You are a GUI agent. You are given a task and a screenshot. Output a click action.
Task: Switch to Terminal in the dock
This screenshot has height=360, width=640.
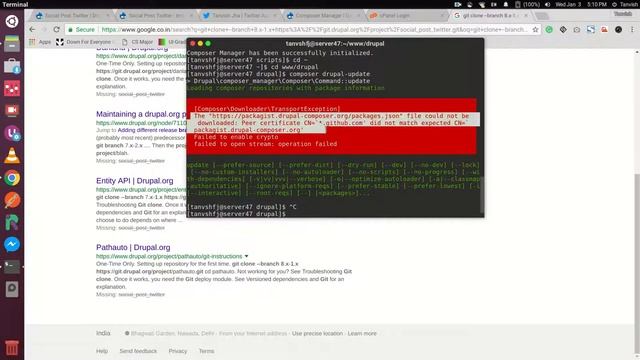point(12,267)
